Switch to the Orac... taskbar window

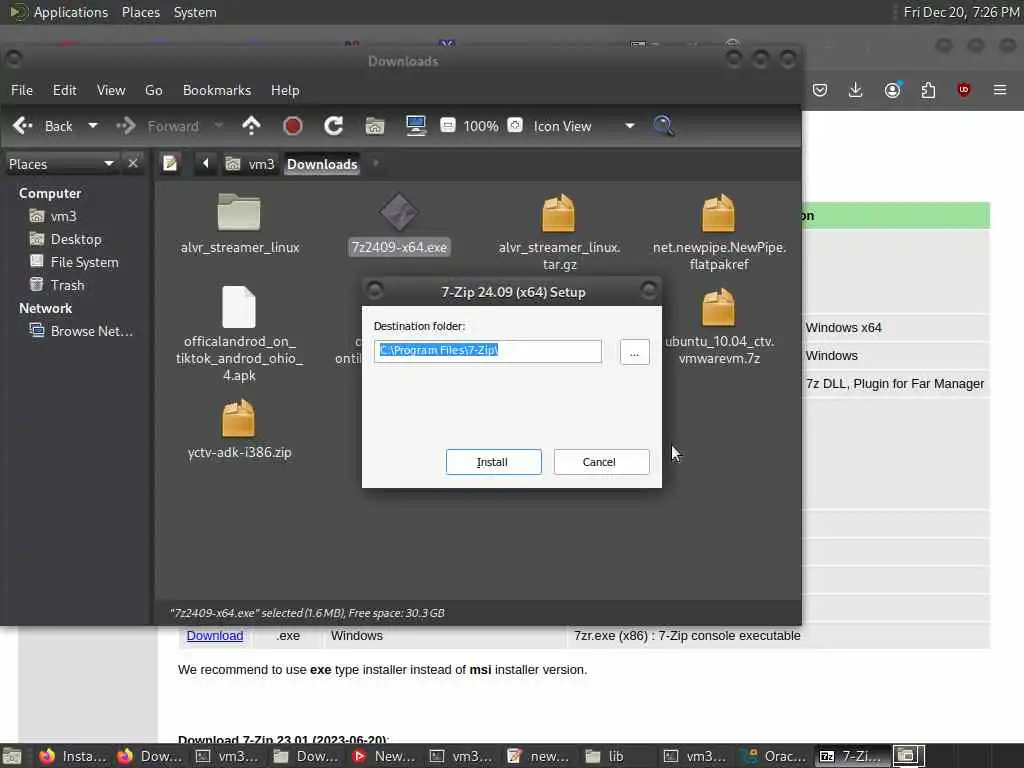[775, 756]
